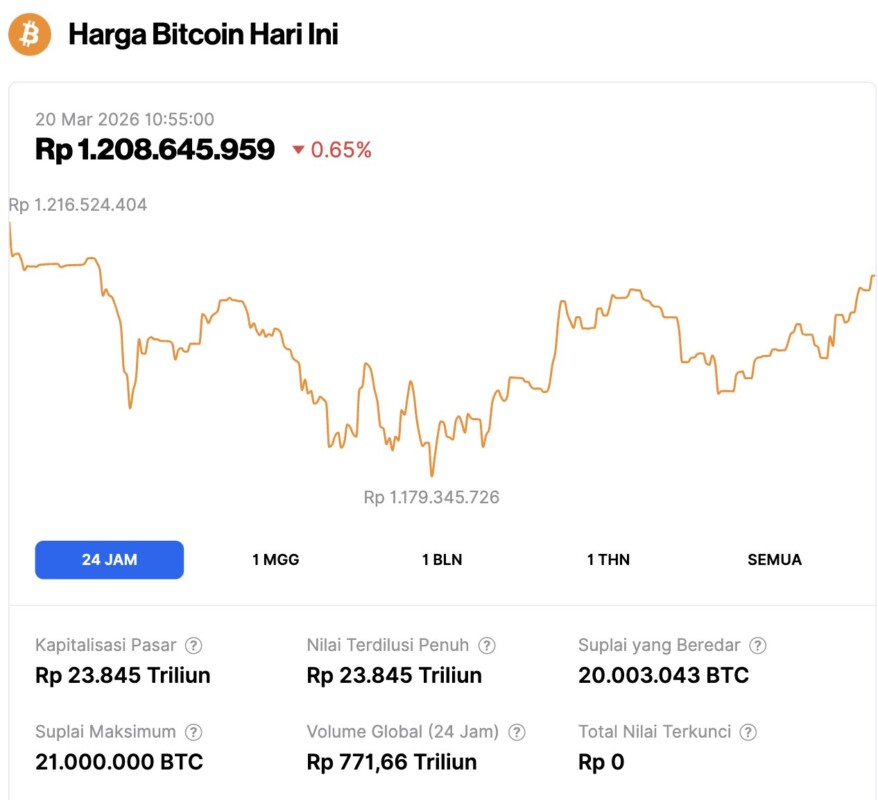Click the Rp 1.208.645.959 current price
Image resolution: width=878 pixels, height=800 pixels.
coord(155,150)
